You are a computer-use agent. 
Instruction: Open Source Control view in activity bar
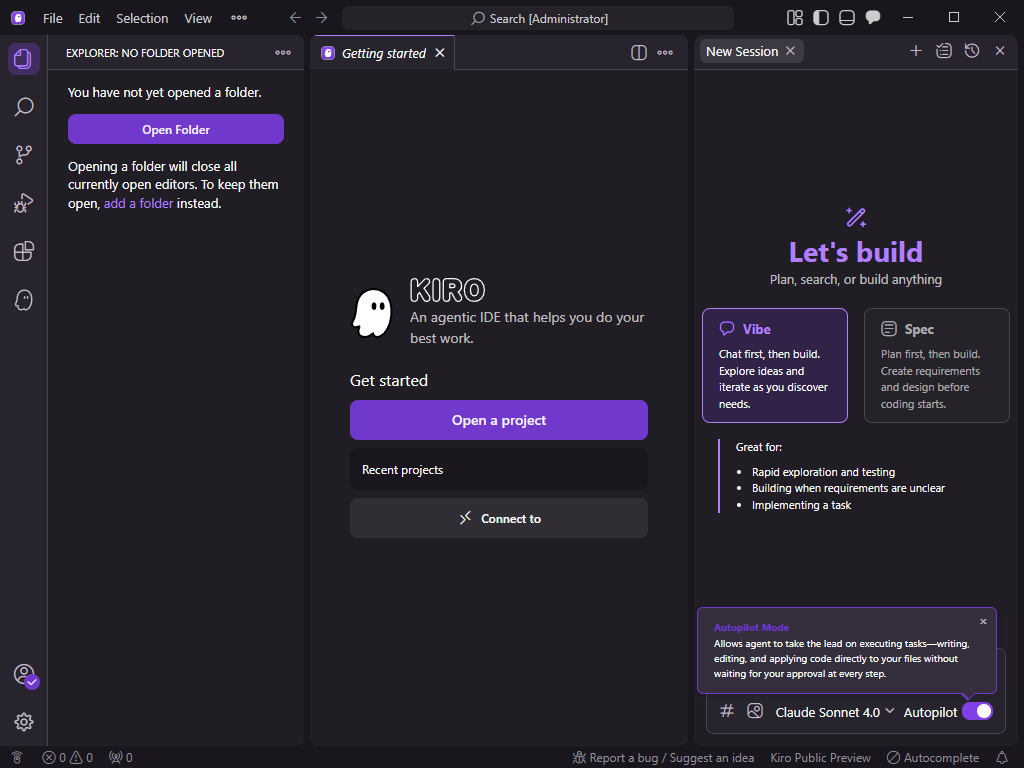click(24, 155)
